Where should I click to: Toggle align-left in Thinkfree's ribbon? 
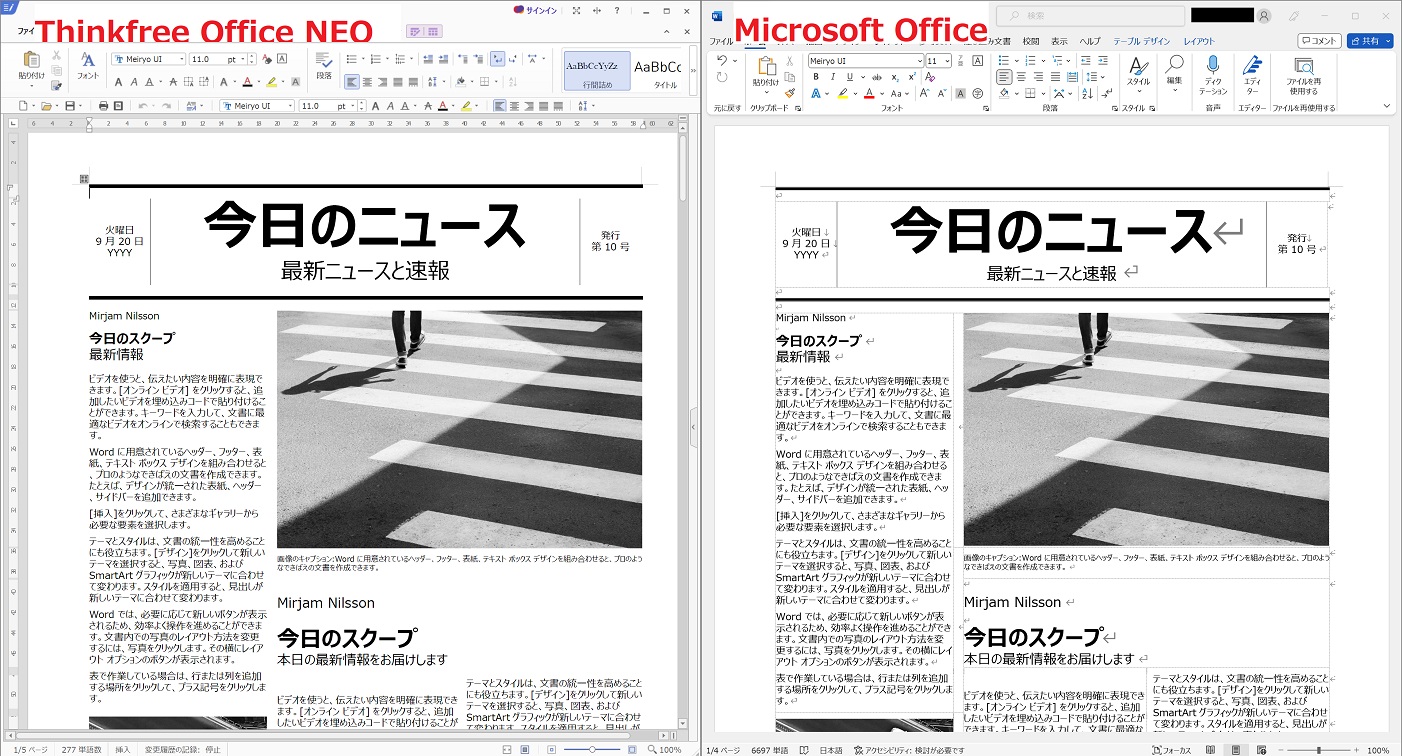coord(351,82)
